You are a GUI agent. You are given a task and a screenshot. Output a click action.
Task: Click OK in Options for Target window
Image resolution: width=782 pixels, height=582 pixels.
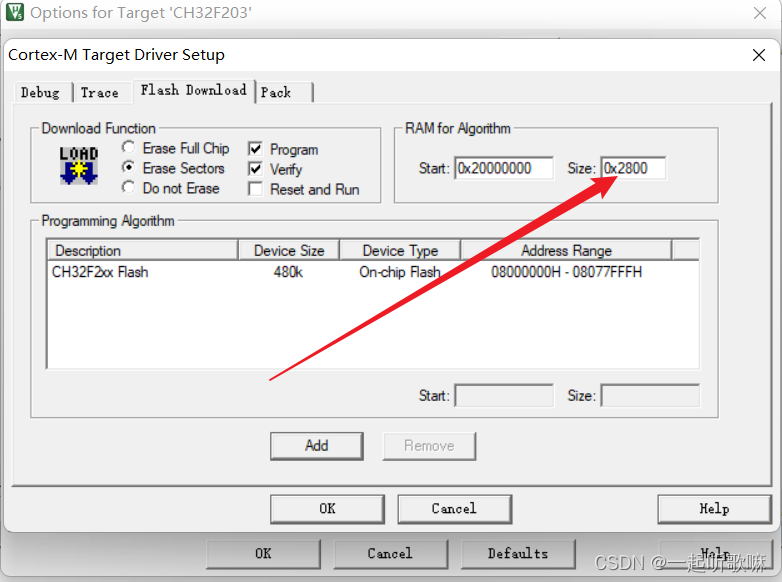(x=263, y=554)
